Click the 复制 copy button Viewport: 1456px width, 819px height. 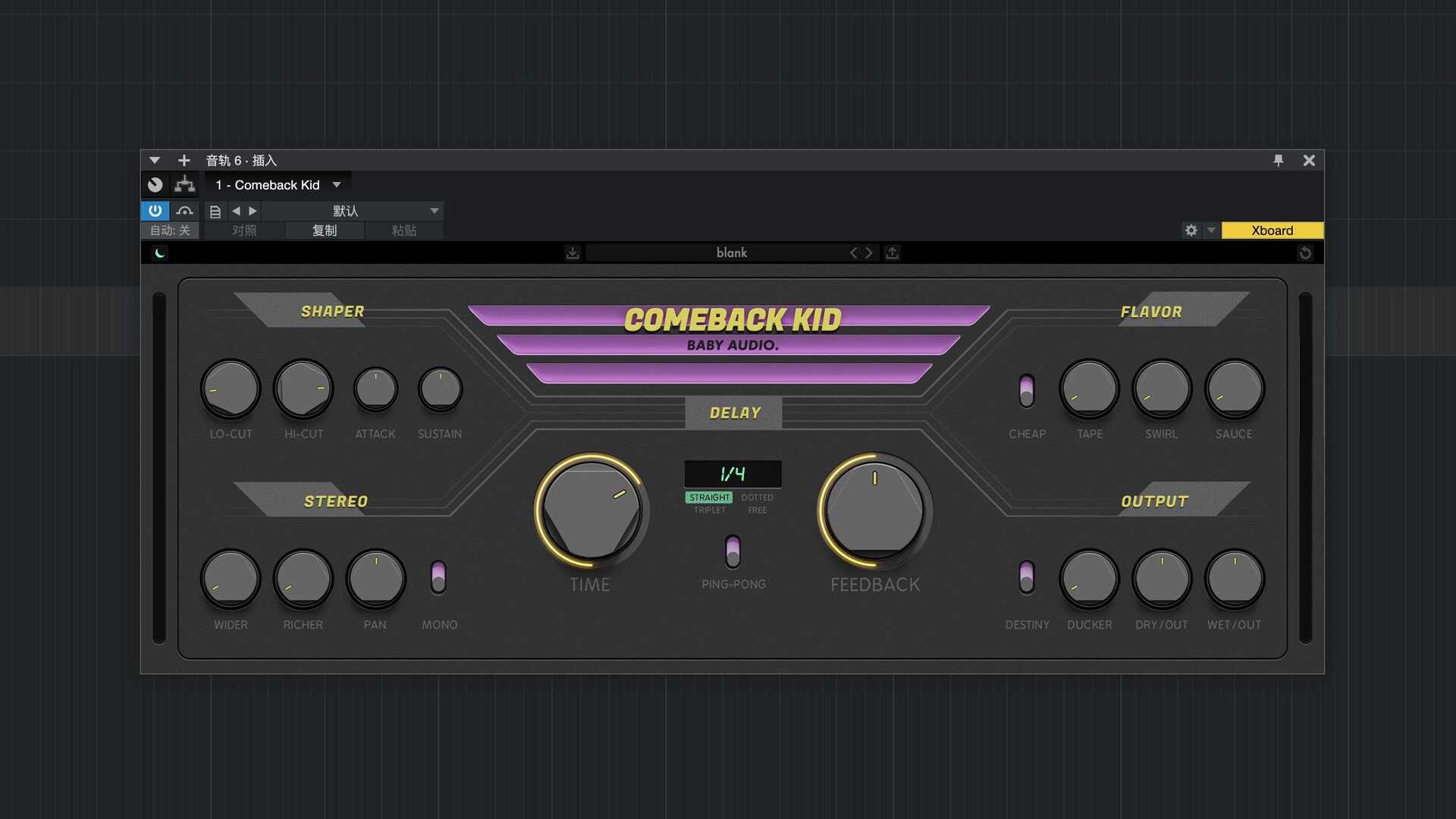pyautogui.click(x=325, y=231)
